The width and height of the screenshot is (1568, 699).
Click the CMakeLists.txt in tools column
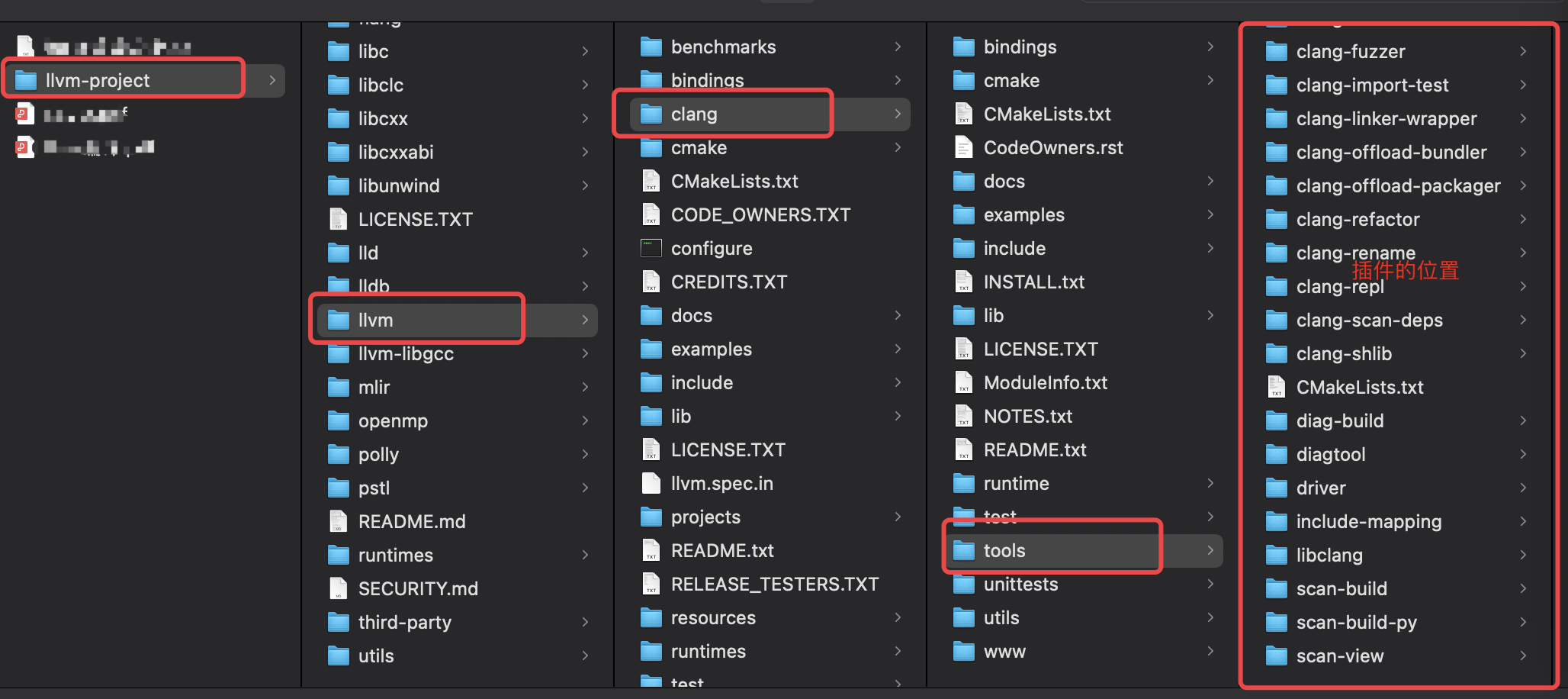tap(1359, 387)
